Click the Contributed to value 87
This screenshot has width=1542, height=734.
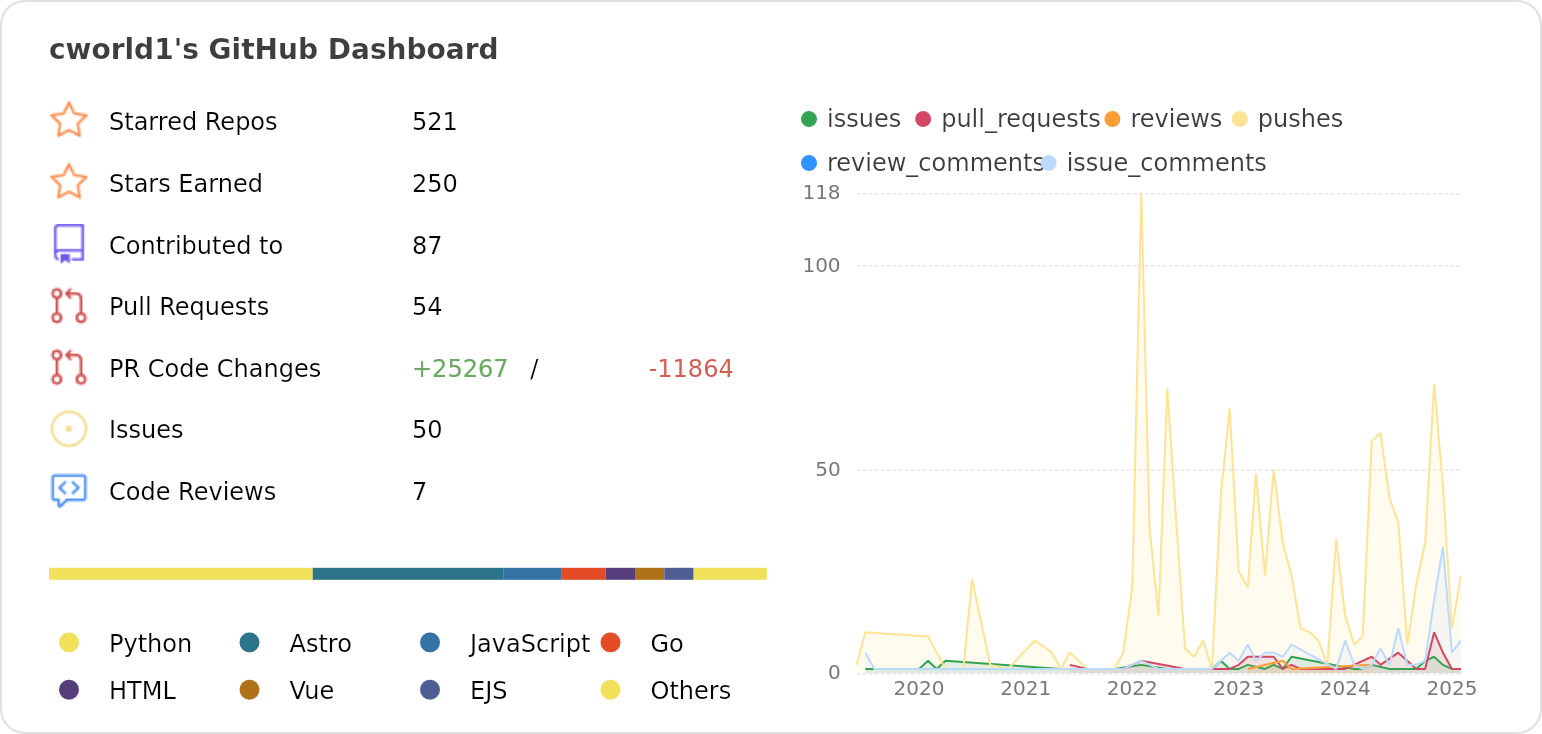tap(427, 246)
